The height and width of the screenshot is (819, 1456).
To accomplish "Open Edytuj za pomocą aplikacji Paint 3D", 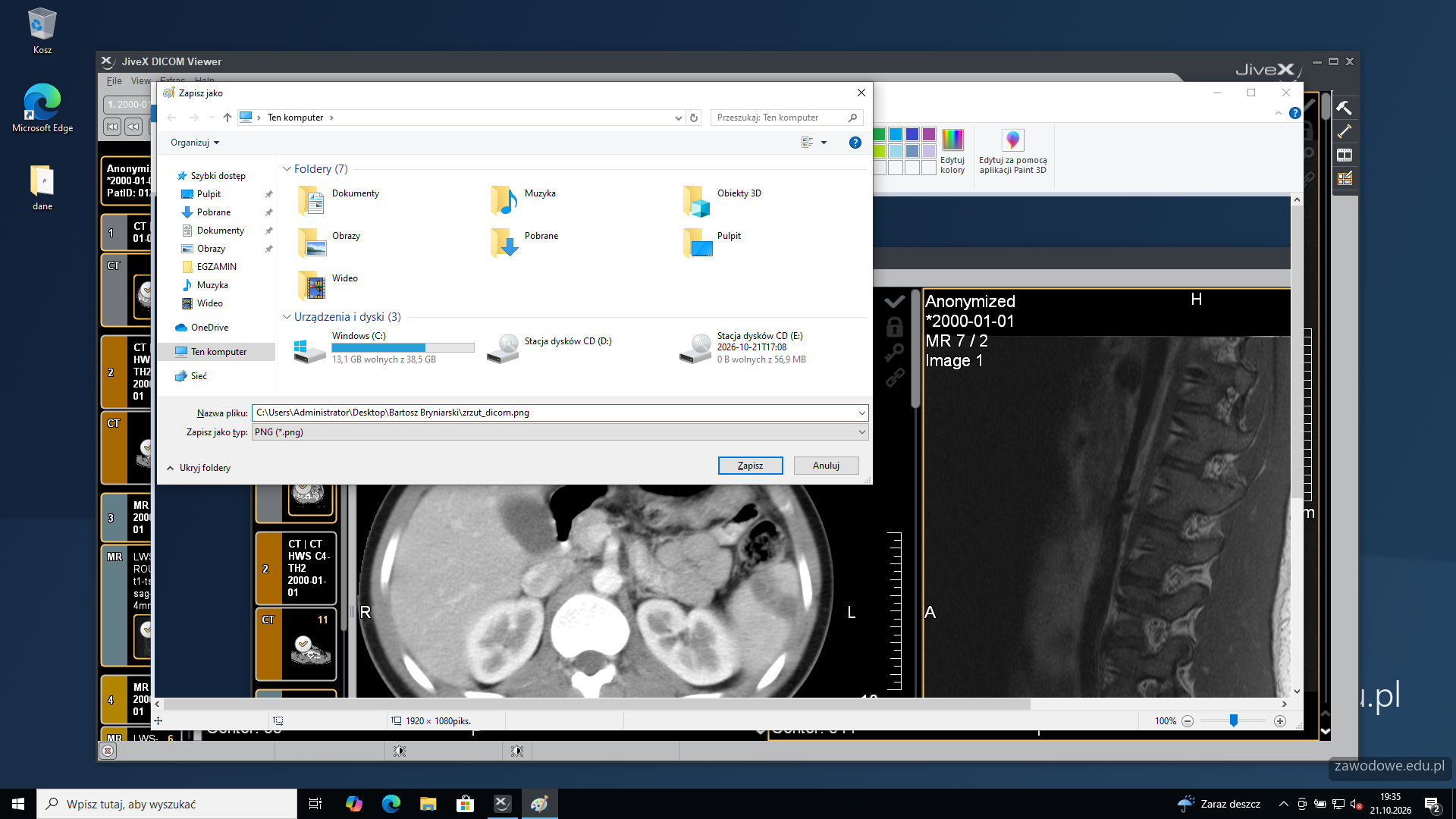I will [1012, 152].
